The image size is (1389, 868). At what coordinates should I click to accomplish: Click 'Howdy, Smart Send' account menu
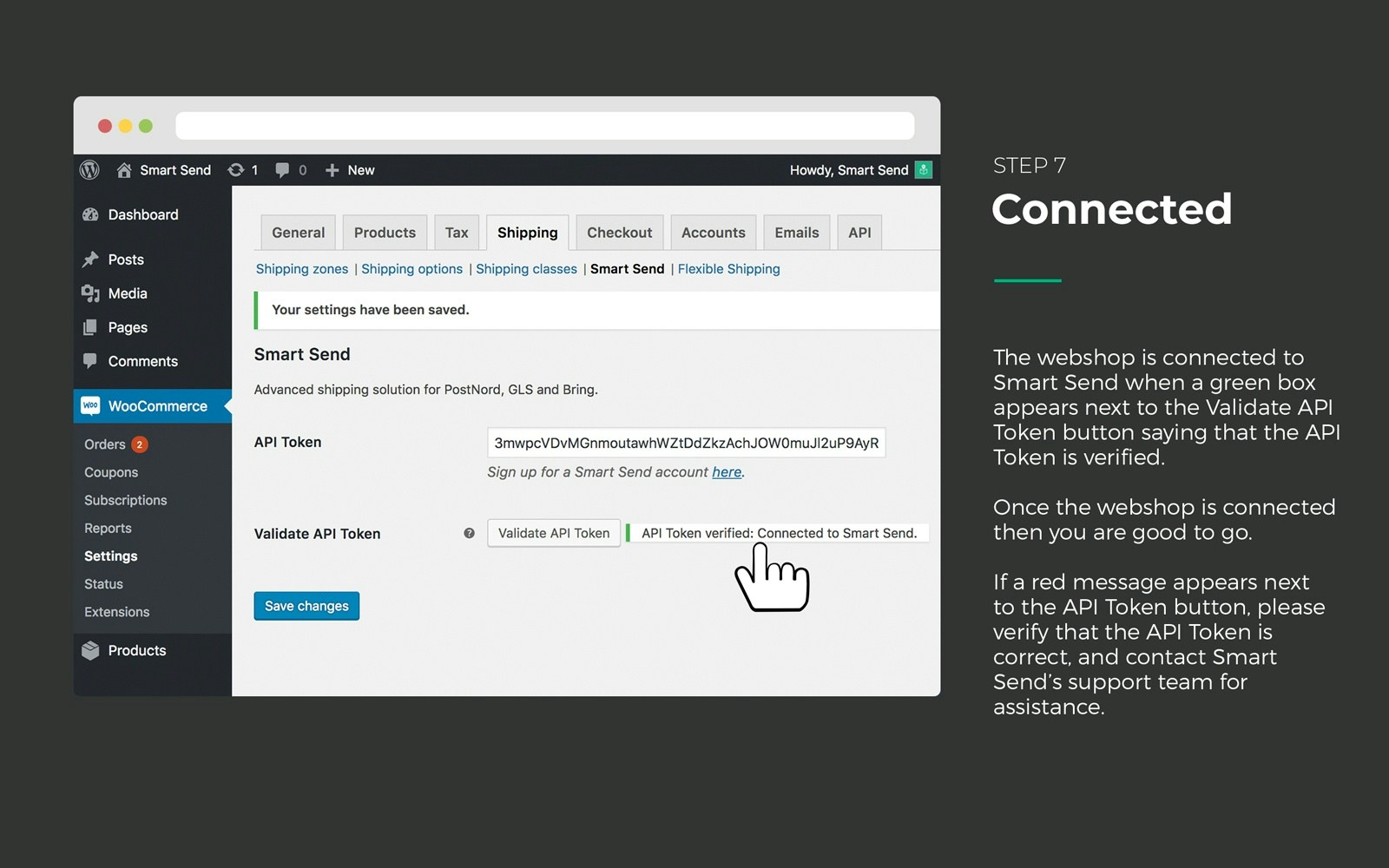(x=849, y=170)
